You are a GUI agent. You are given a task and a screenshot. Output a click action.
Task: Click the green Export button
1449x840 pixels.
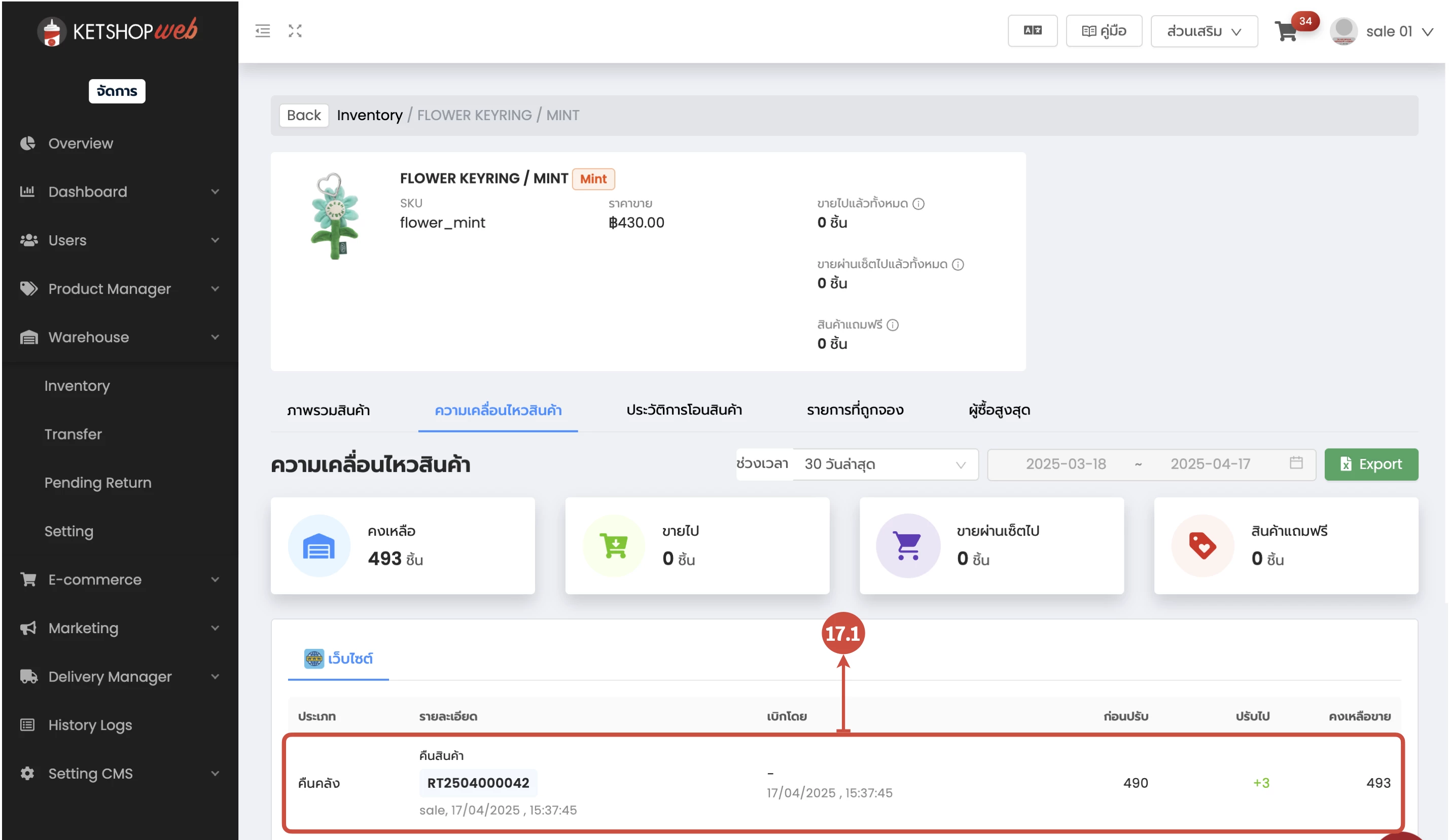tap(1371, 464)
